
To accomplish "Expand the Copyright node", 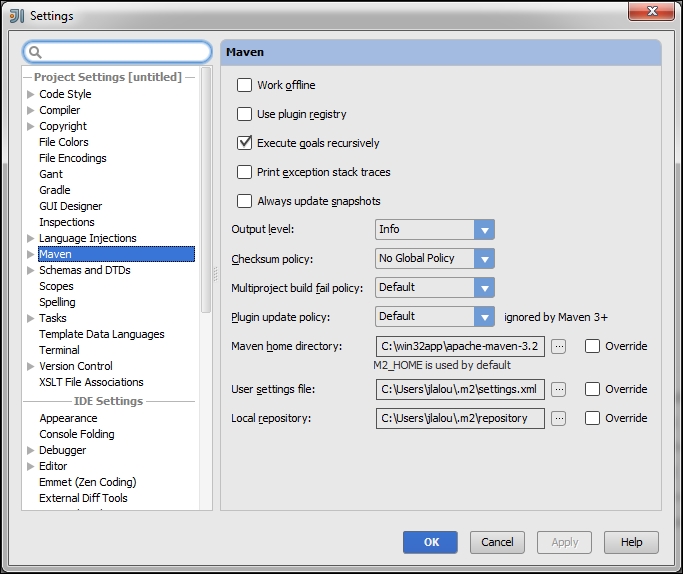I will pyautogui.click(x=30, y=126).
